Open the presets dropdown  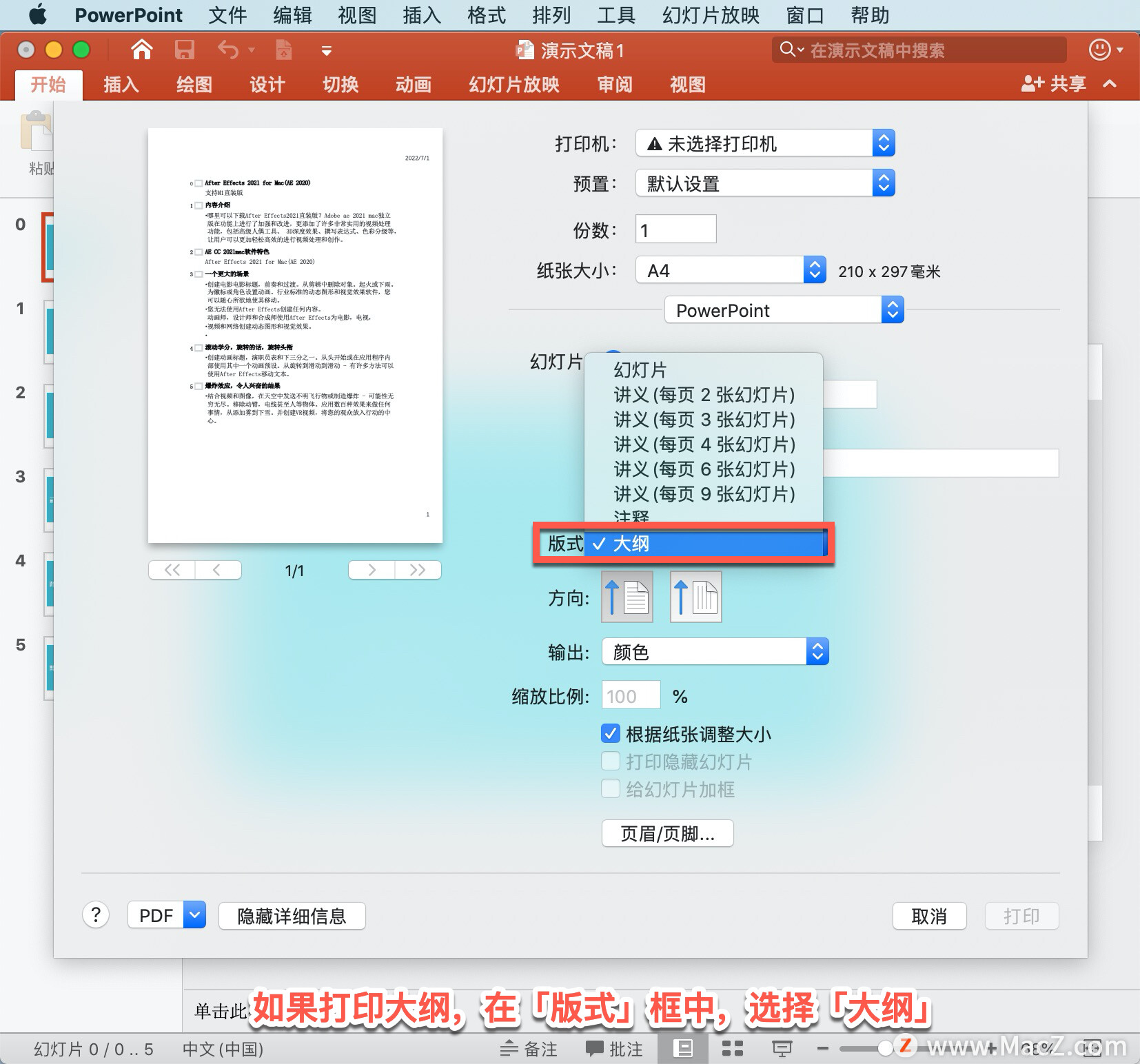click(x=765, y=183)
